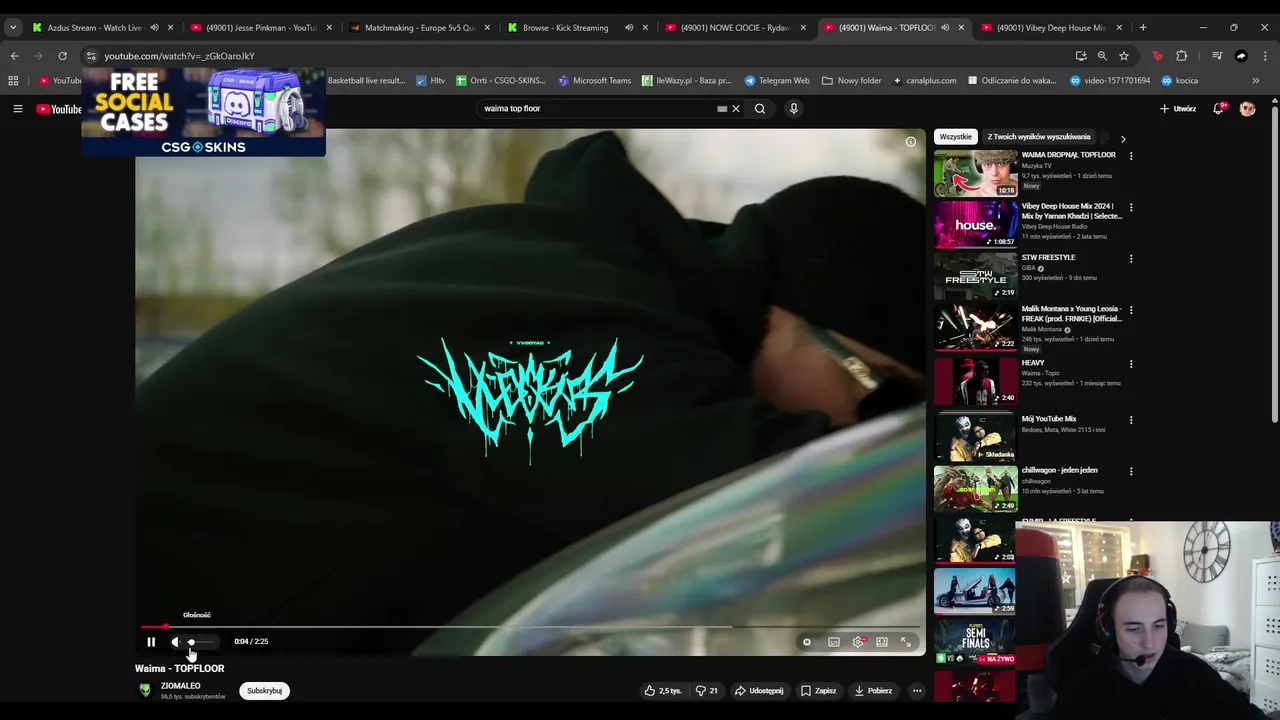Screen dimensions: 1280x720
Task: Run search with the magnifying glass button
Action: tap(760, 108)
